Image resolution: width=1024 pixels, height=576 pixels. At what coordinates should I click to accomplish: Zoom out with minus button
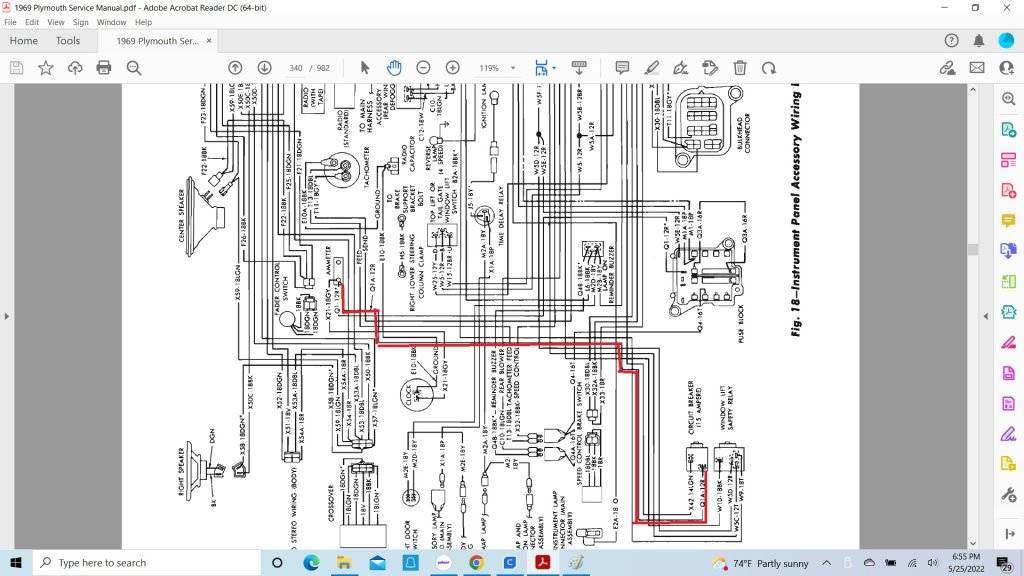tap(423, 68)
